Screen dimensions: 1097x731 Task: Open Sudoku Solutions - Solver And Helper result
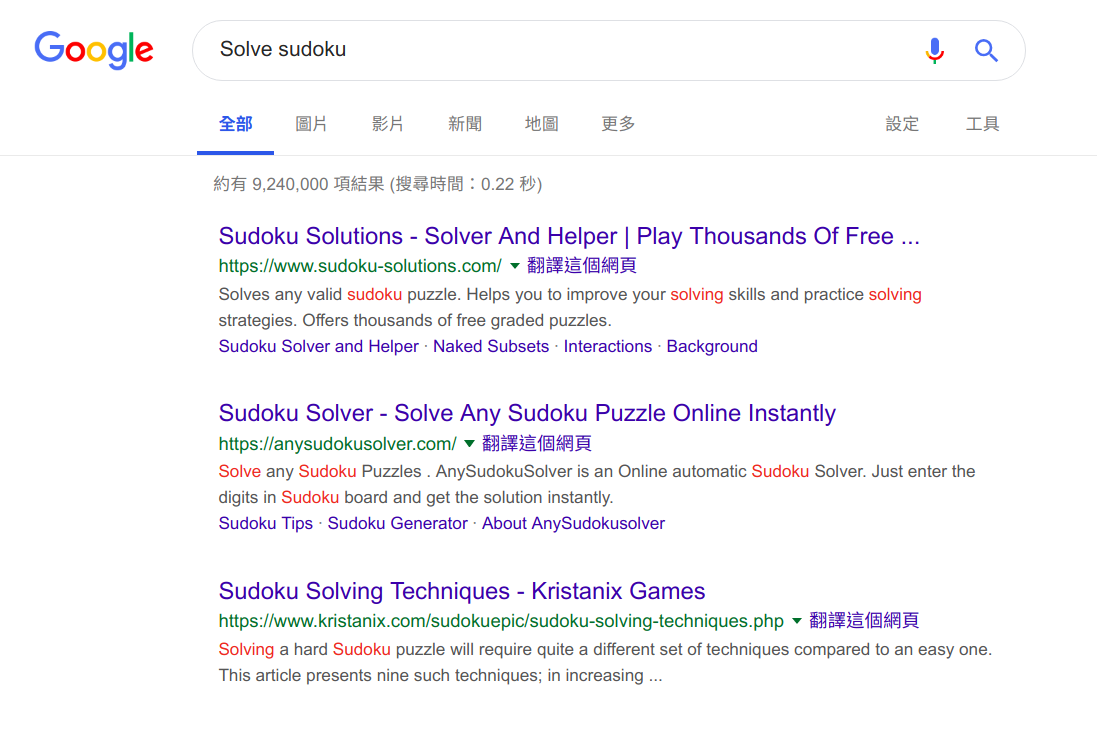[569, 236]
